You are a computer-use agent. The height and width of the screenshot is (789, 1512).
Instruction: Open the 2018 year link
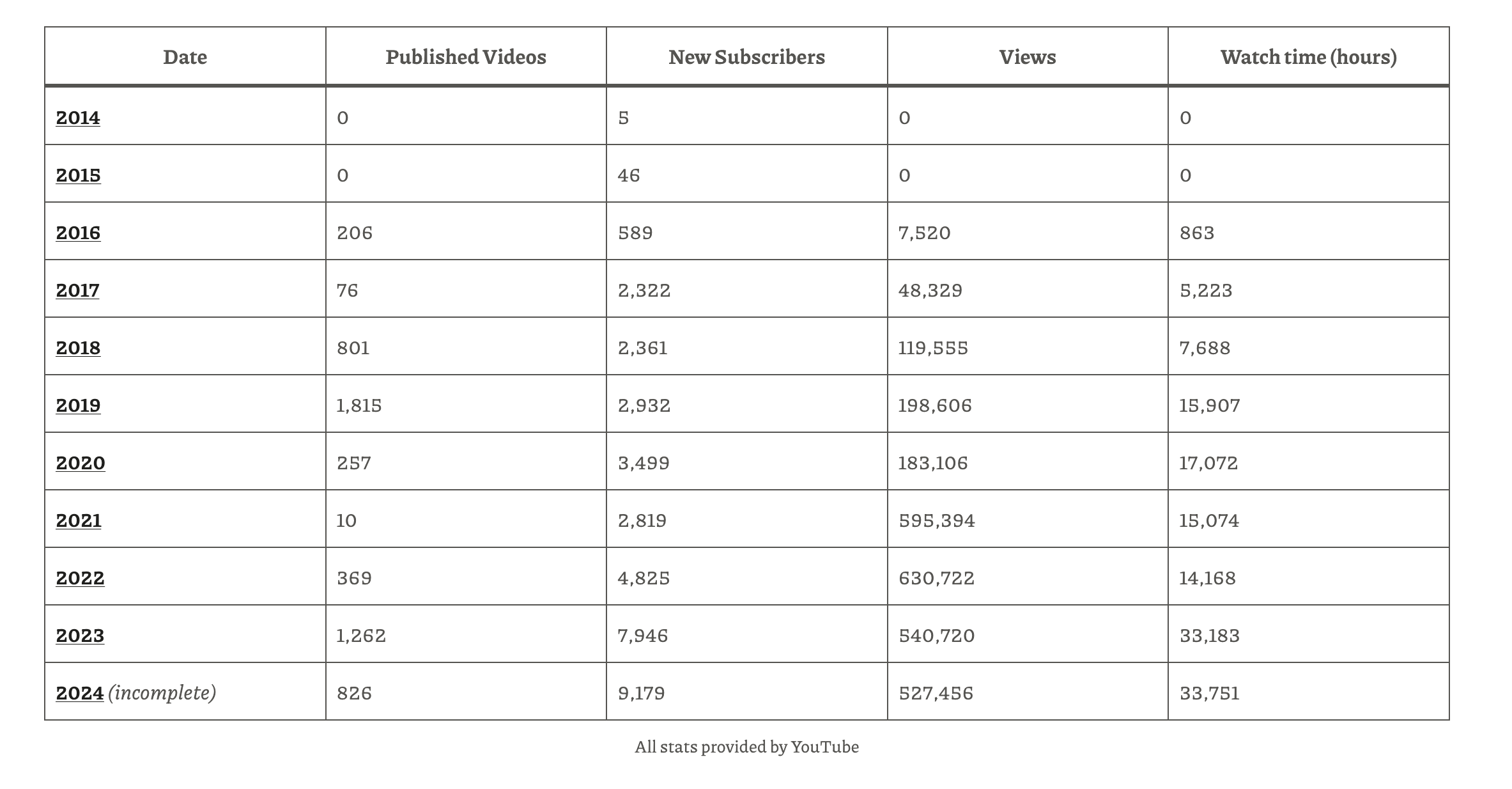coord(78,348)
